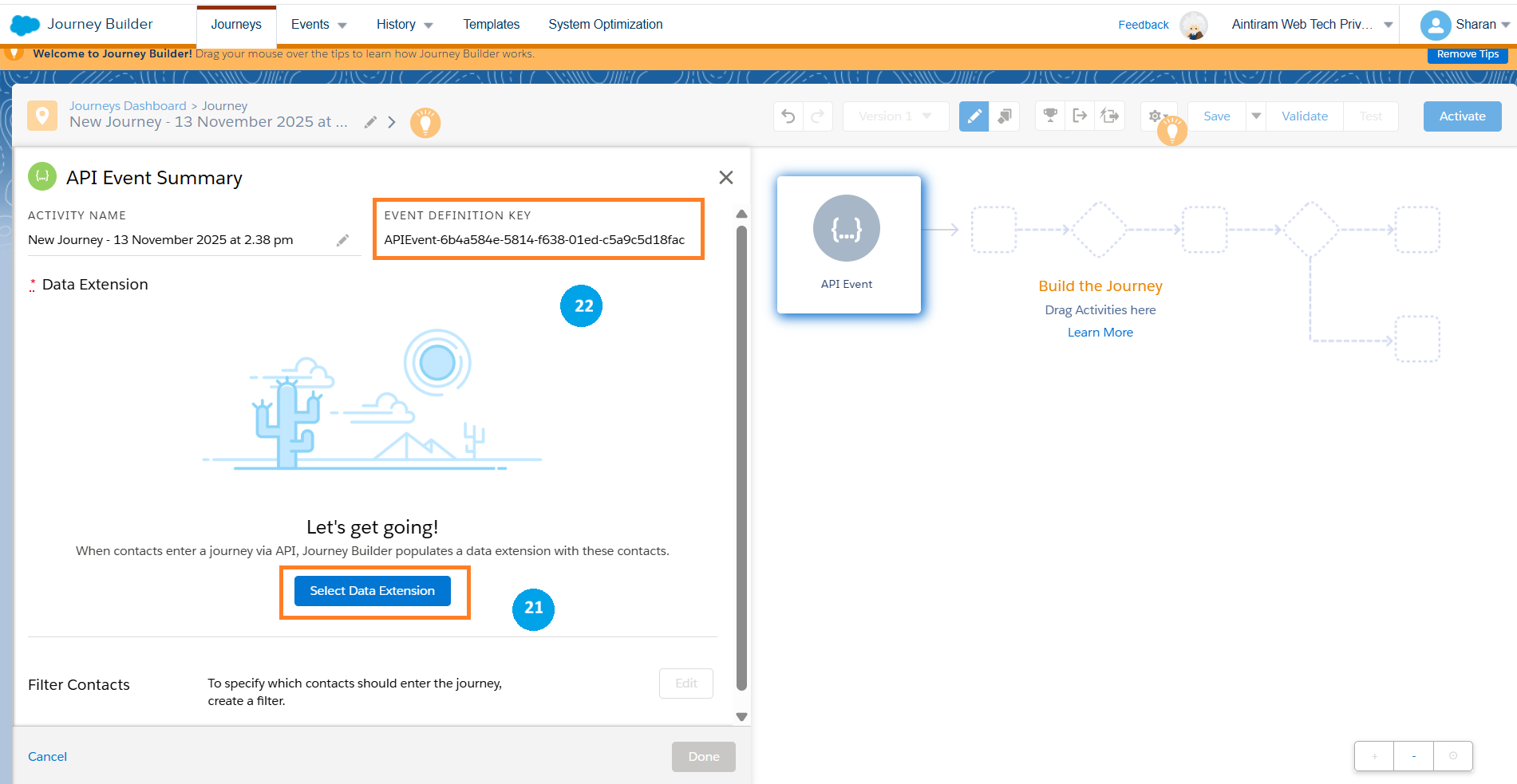
Task: Click the API Event entry source icon
Action: (846, 229)
